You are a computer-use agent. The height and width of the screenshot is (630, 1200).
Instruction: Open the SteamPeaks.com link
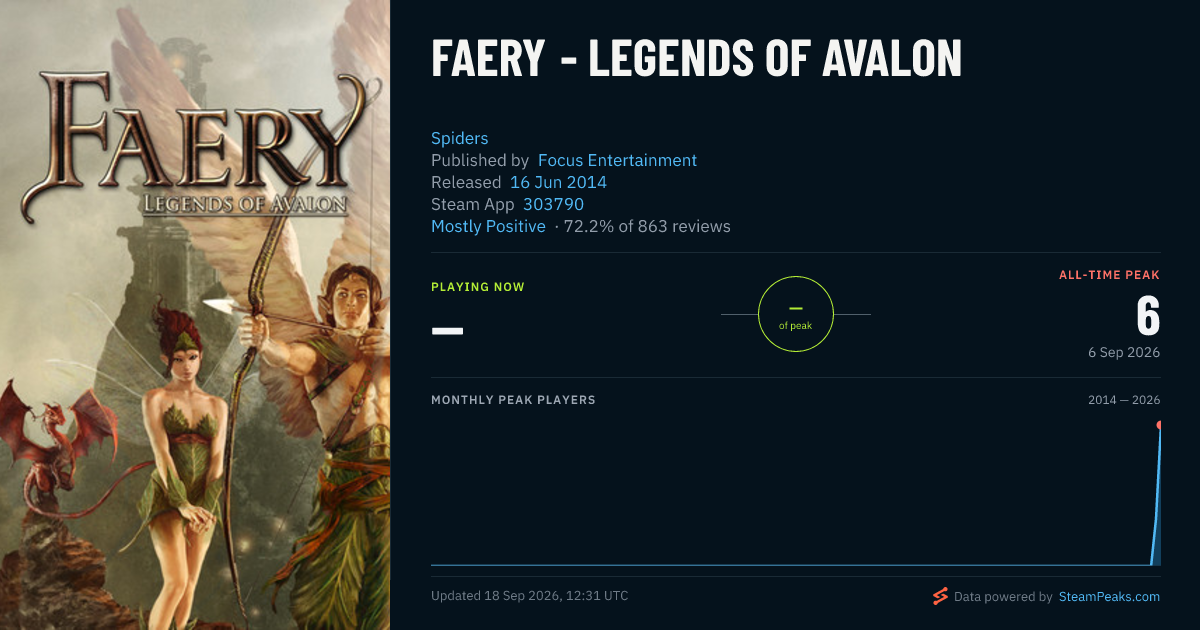(x=1109, y=597)
